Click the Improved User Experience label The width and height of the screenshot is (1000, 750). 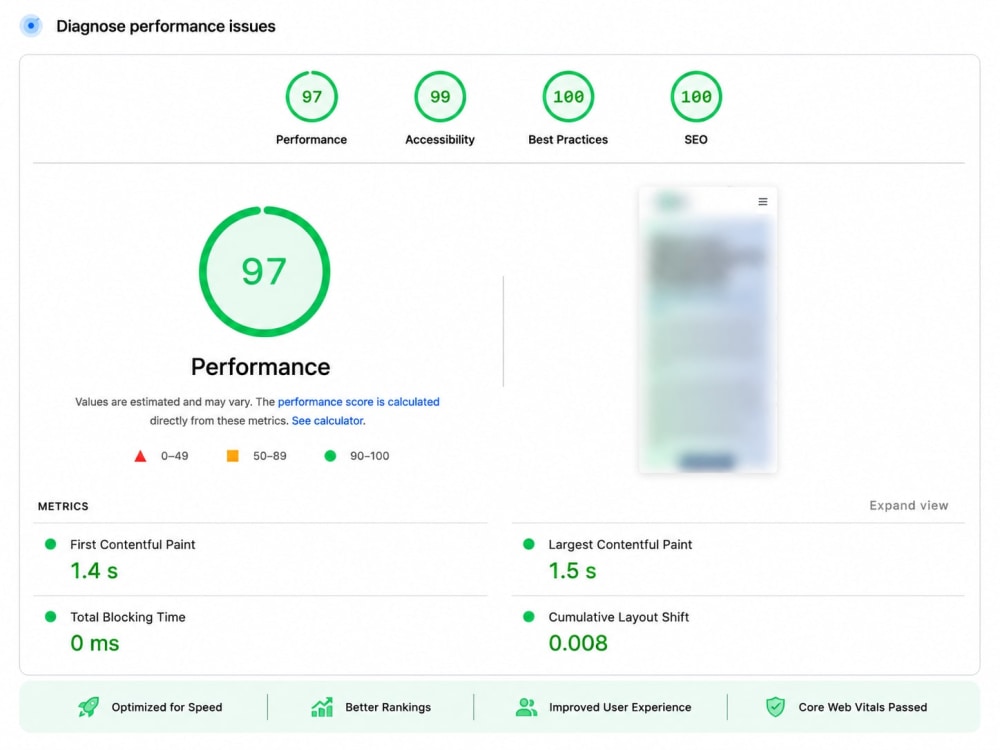tap(620, 707)
